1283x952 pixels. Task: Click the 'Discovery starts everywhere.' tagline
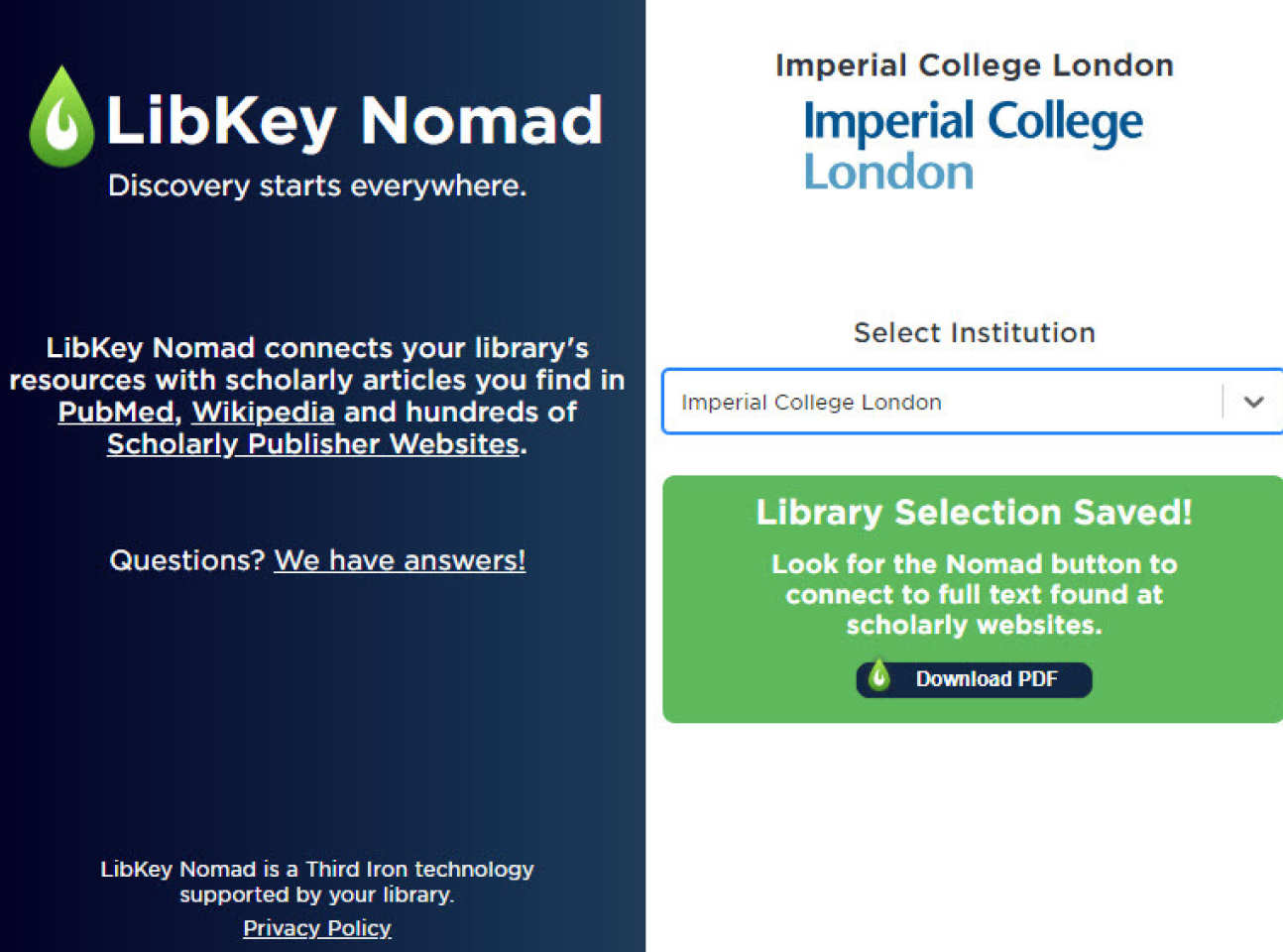317,185
